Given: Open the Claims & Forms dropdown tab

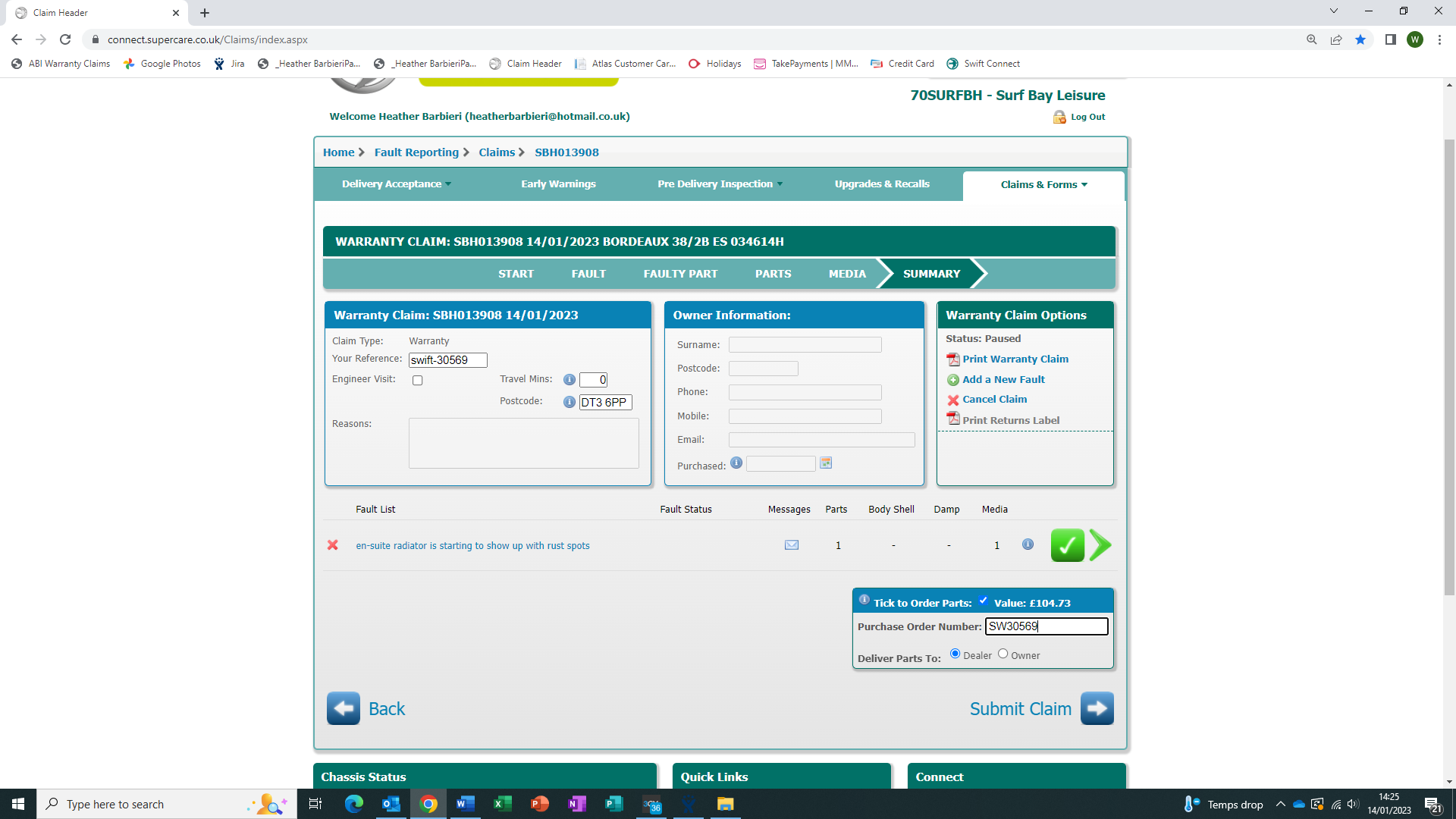Looking at the screenshot, I should (x=1043, y=185).
